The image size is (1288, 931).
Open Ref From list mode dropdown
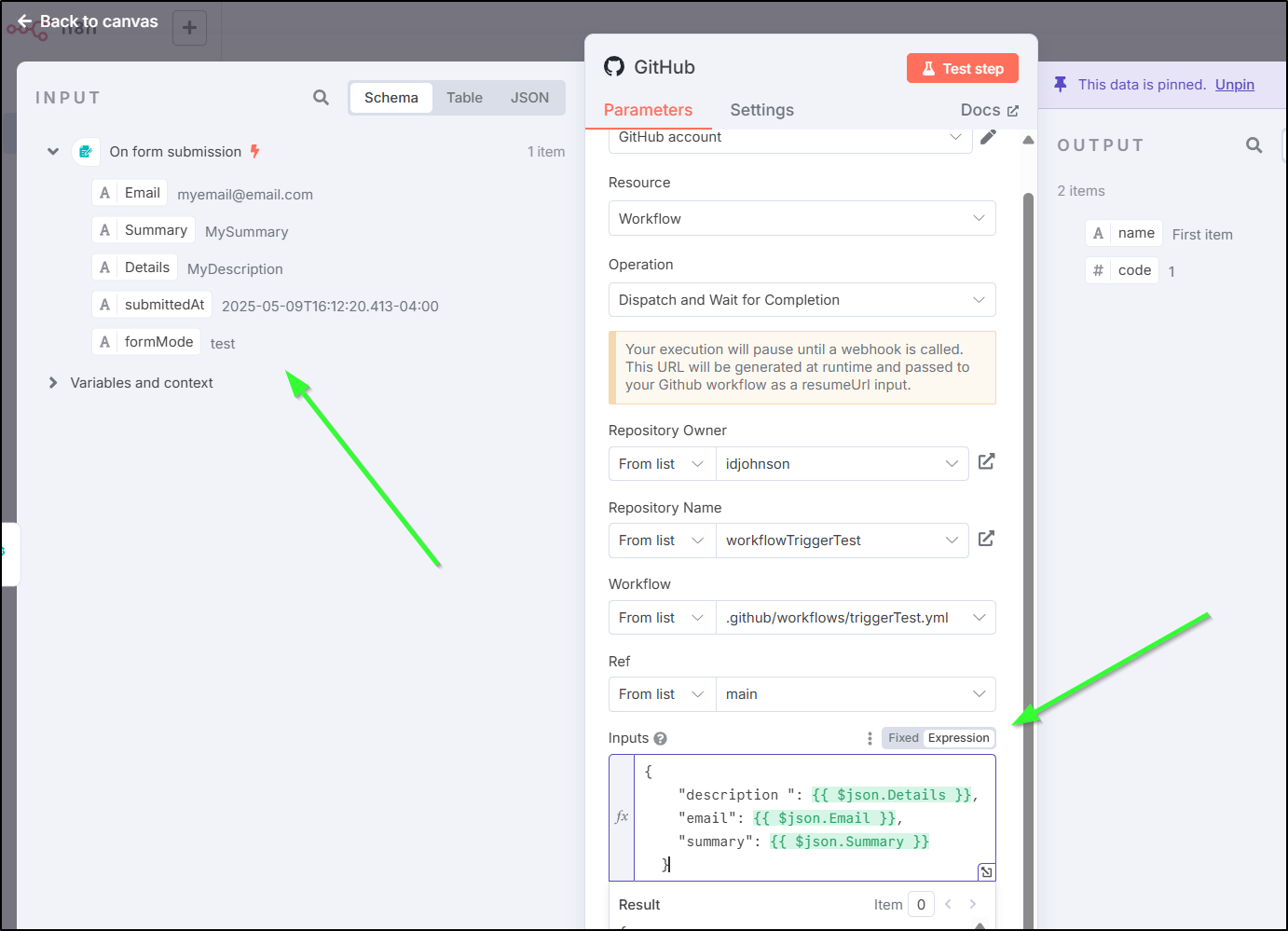pos(662,694)
